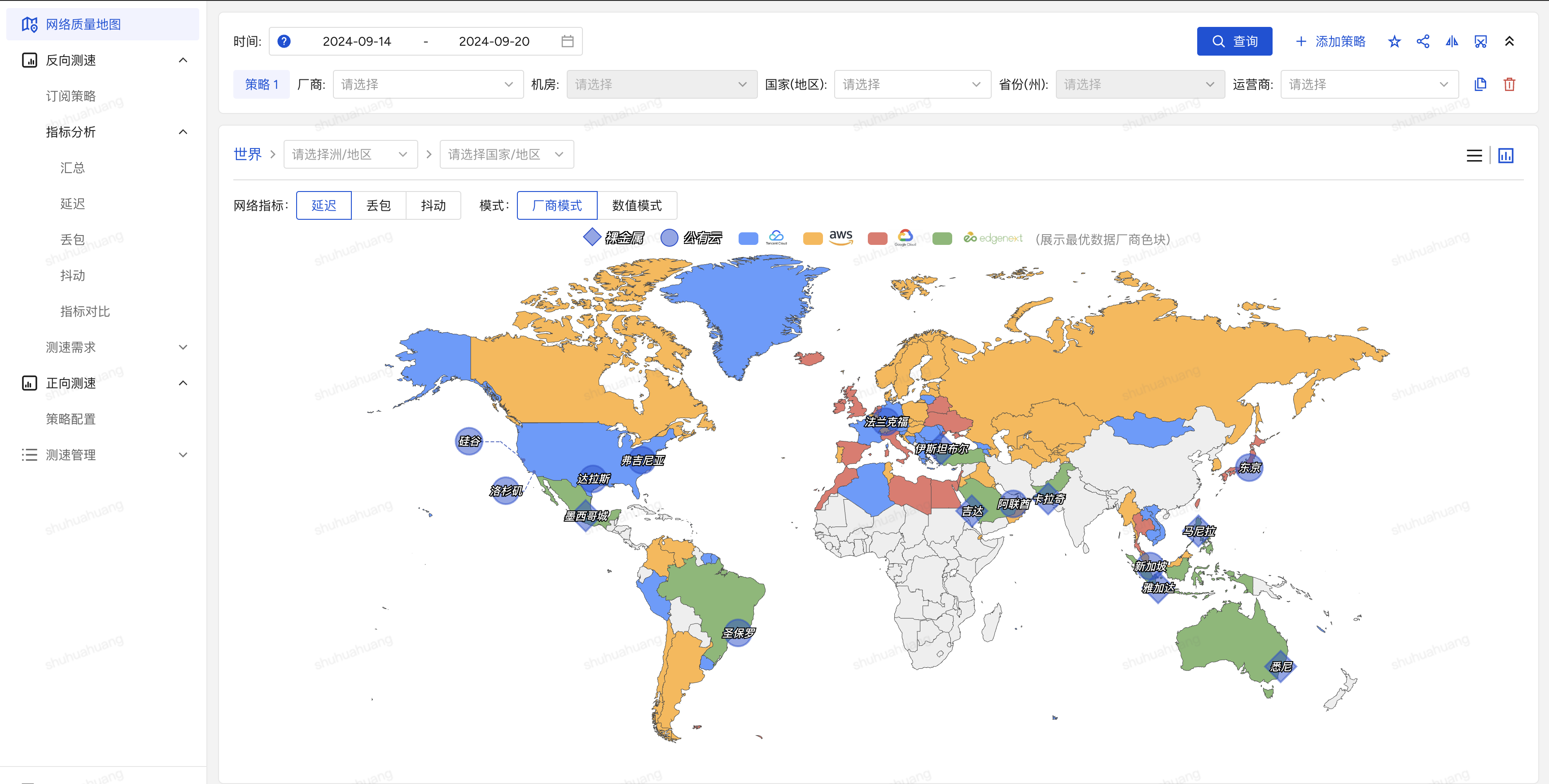Click the 硅谷 map marker
This screenshot has height=784, width=1549.
(x=469, y=441)
